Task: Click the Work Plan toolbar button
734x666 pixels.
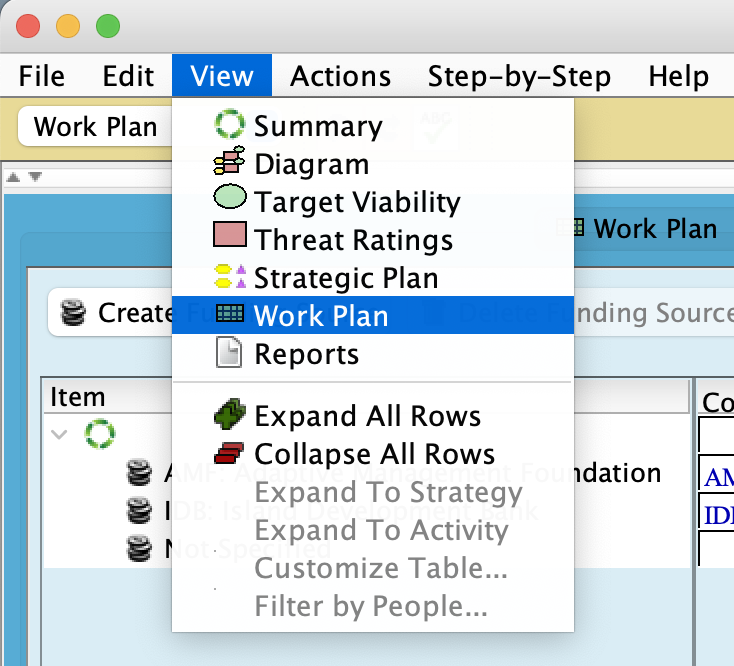Action: pyautogui.click(x=95, y=127)
